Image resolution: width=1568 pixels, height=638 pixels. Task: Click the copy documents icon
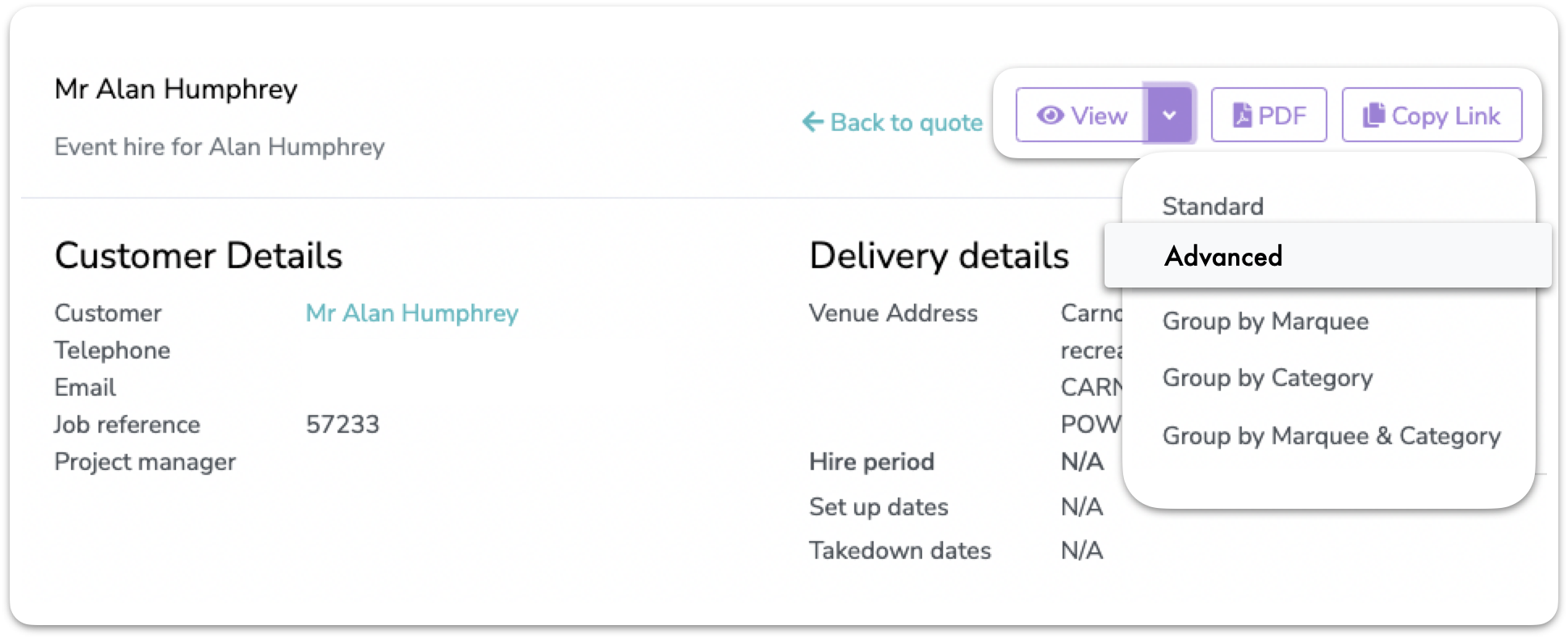(1373, 115)
